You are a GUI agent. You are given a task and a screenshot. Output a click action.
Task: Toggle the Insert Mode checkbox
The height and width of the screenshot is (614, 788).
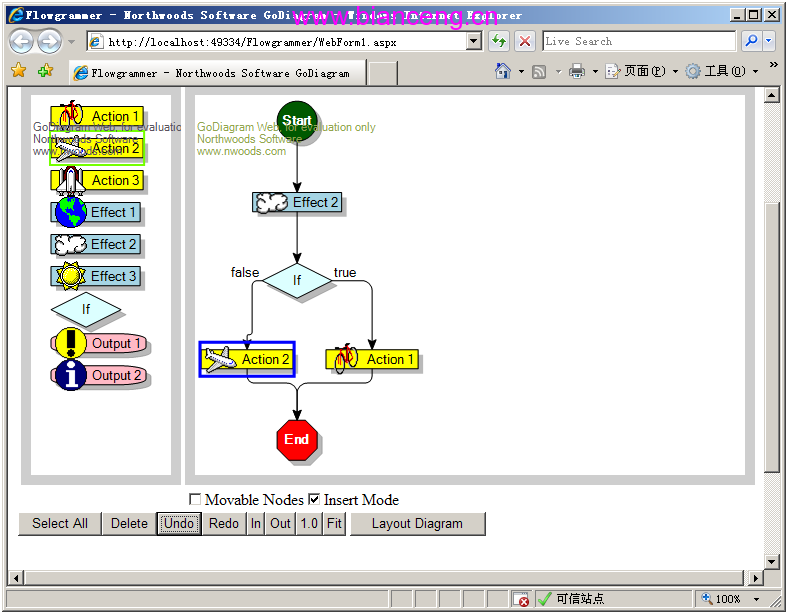(314, 499)
